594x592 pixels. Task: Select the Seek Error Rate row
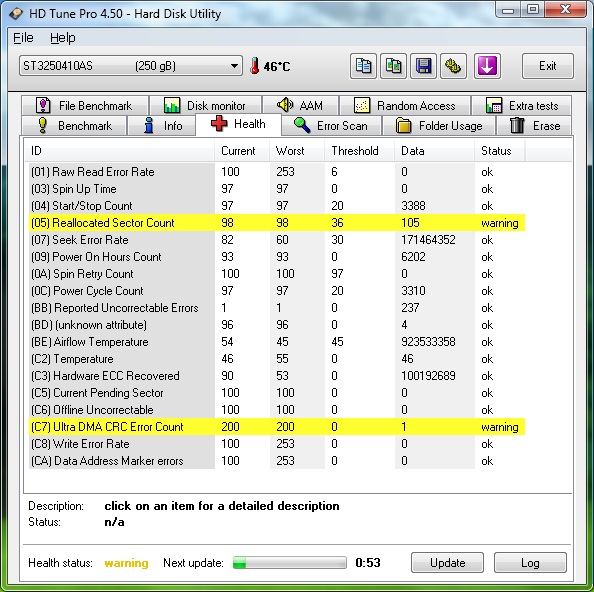coord(277,240)
